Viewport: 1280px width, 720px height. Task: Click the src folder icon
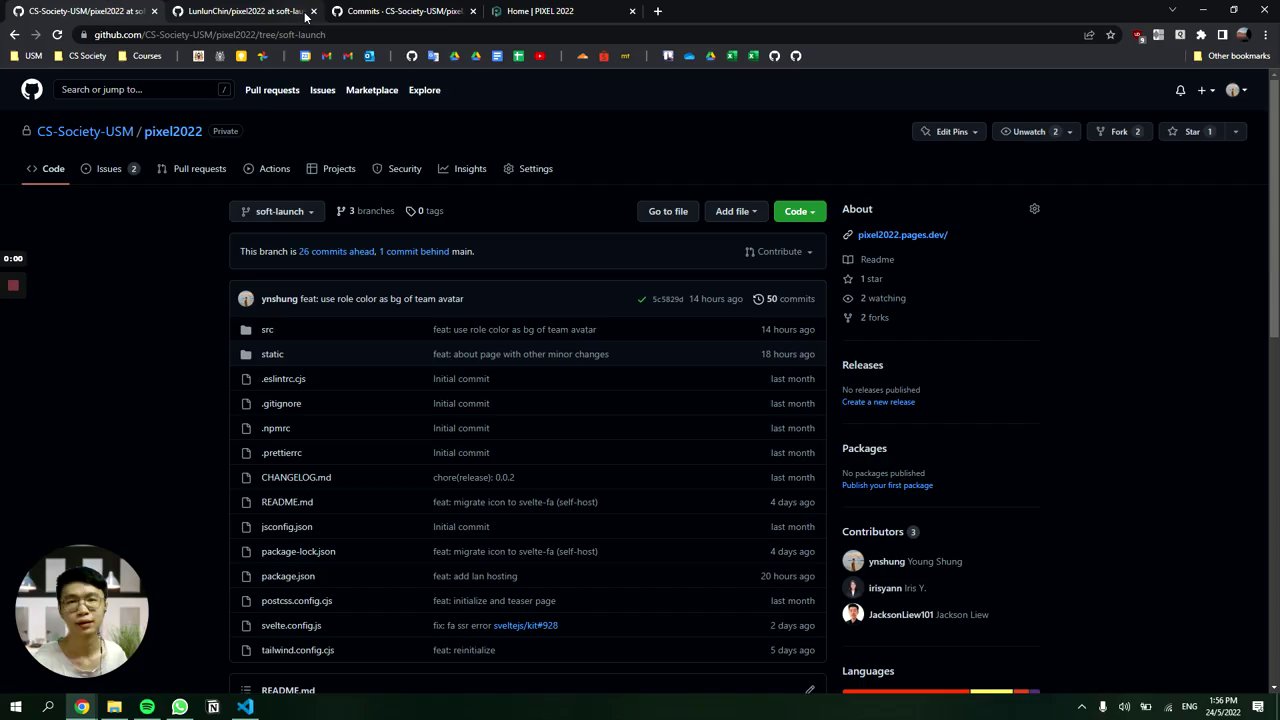tap(246, 330)
